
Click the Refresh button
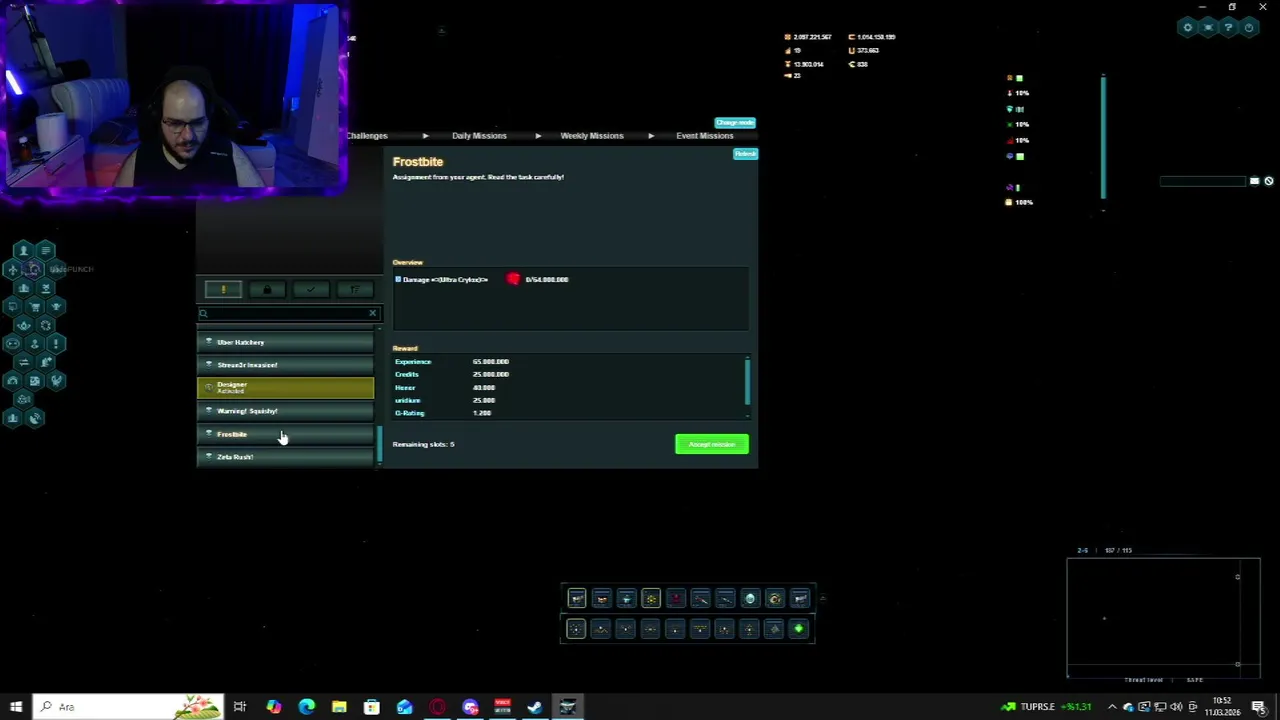[x=746, y=154]
